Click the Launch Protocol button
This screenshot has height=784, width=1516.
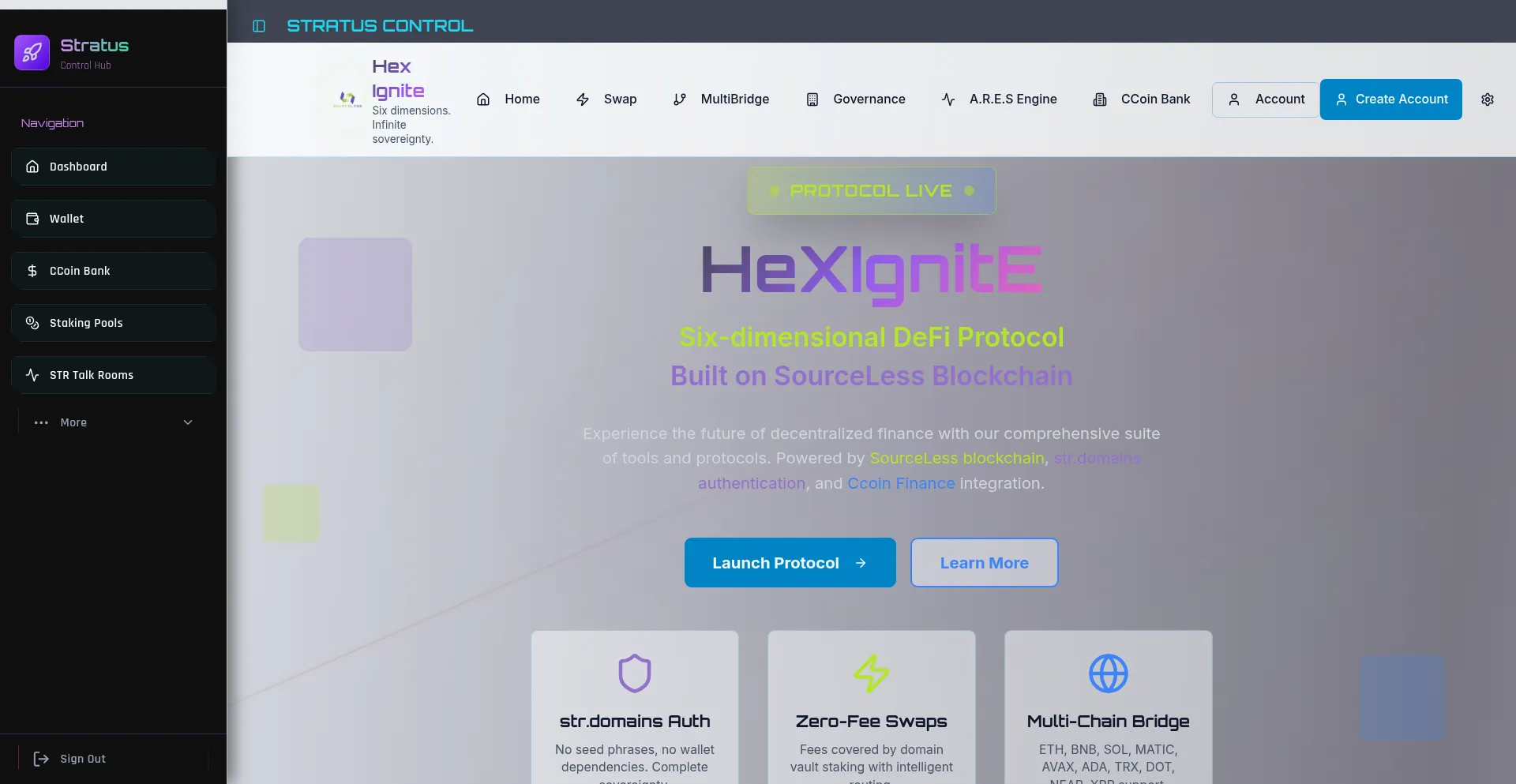click(790, 563)
